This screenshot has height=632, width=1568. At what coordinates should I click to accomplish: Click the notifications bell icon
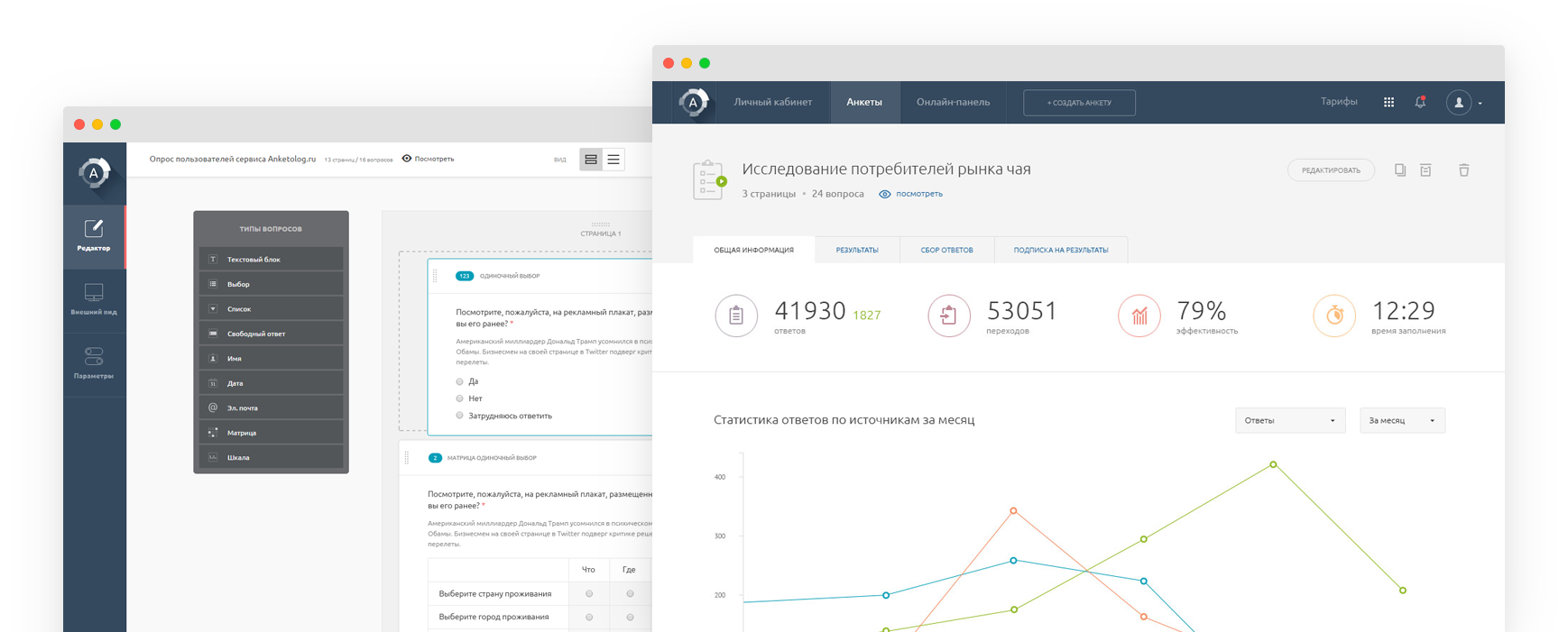pos(1420,102)
